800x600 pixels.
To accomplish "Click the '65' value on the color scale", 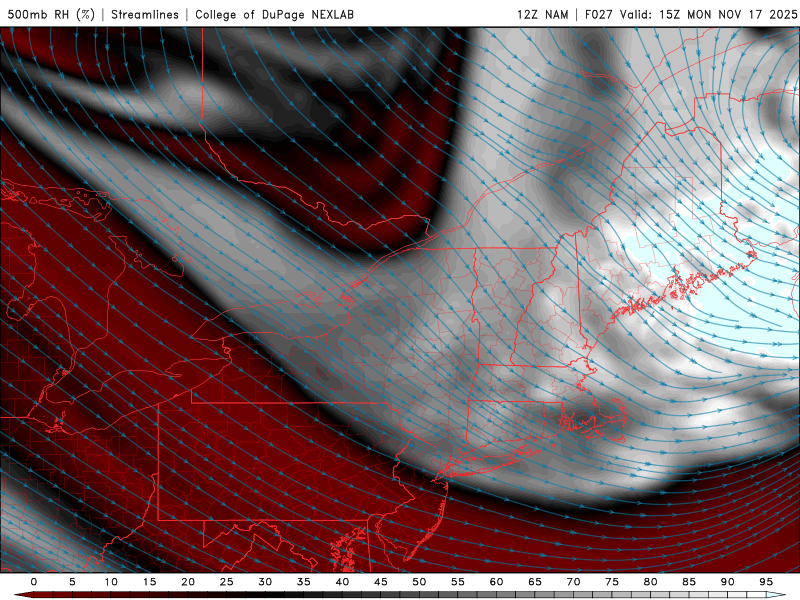I will [535, 582].
